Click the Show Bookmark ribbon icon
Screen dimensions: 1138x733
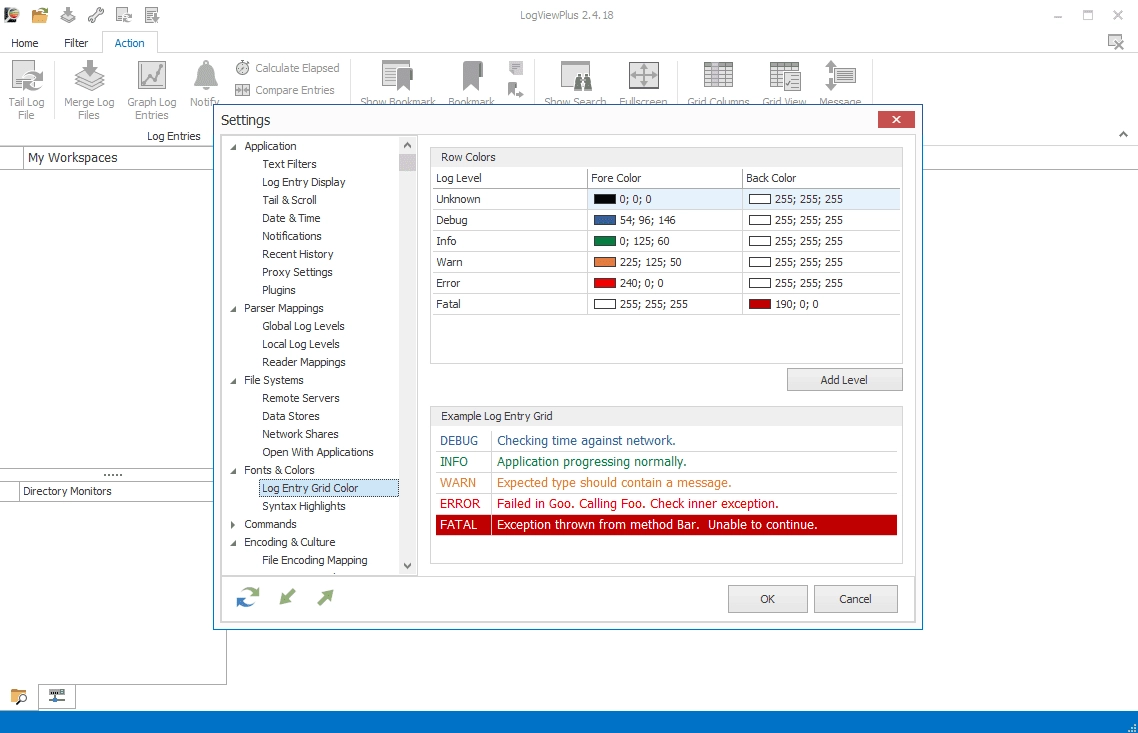(x=398, y=76)
